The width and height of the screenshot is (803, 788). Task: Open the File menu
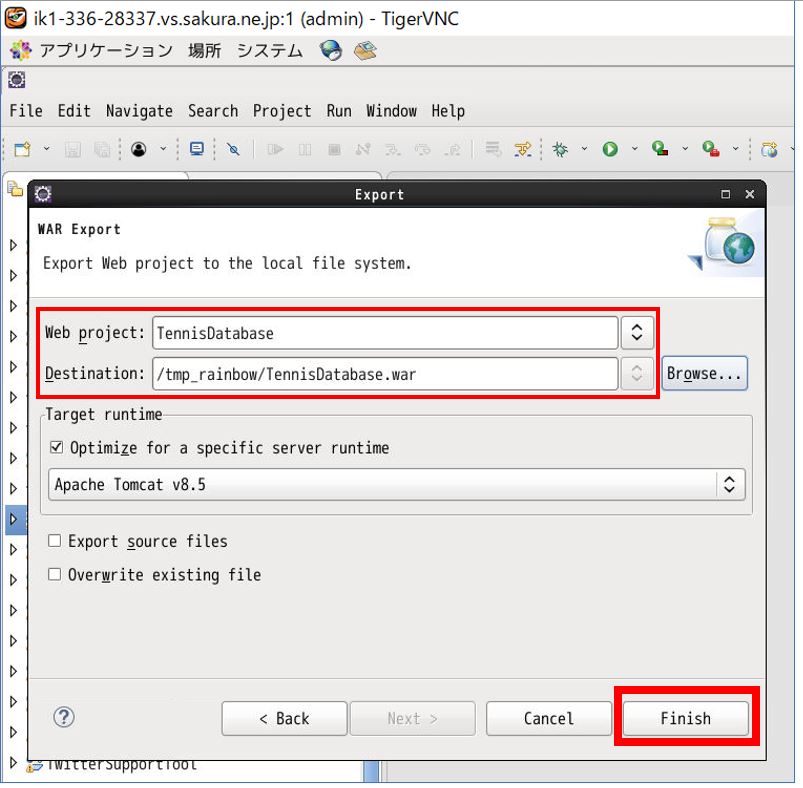coord(26,111)
